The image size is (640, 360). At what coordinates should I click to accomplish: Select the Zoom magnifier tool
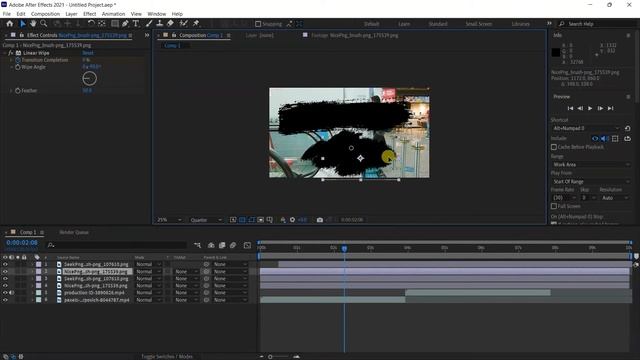(44, 24)
